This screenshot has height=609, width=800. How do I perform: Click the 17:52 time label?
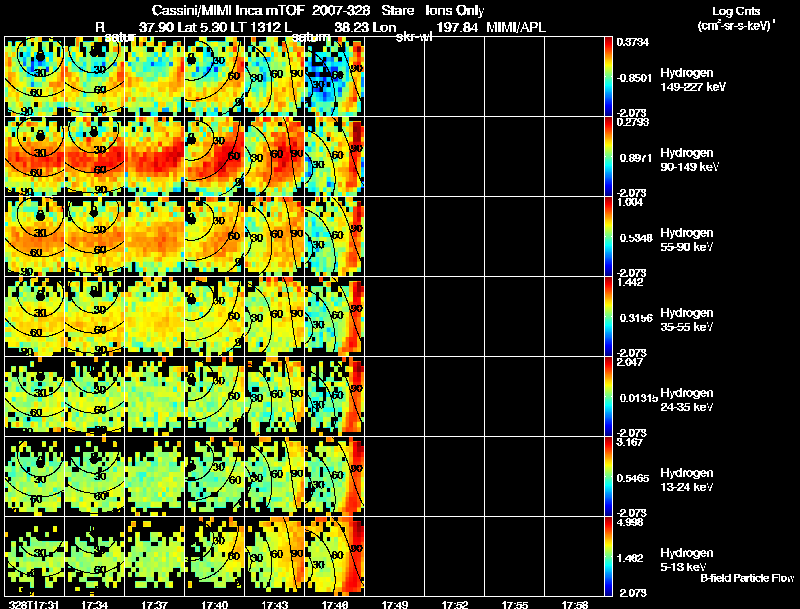pyautogui.click(x=455, y=604)
